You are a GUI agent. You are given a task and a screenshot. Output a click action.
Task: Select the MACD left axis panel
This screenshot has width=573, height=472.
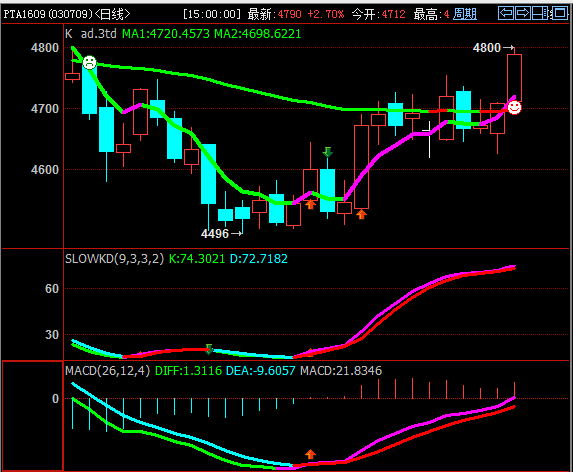(33, 416)
